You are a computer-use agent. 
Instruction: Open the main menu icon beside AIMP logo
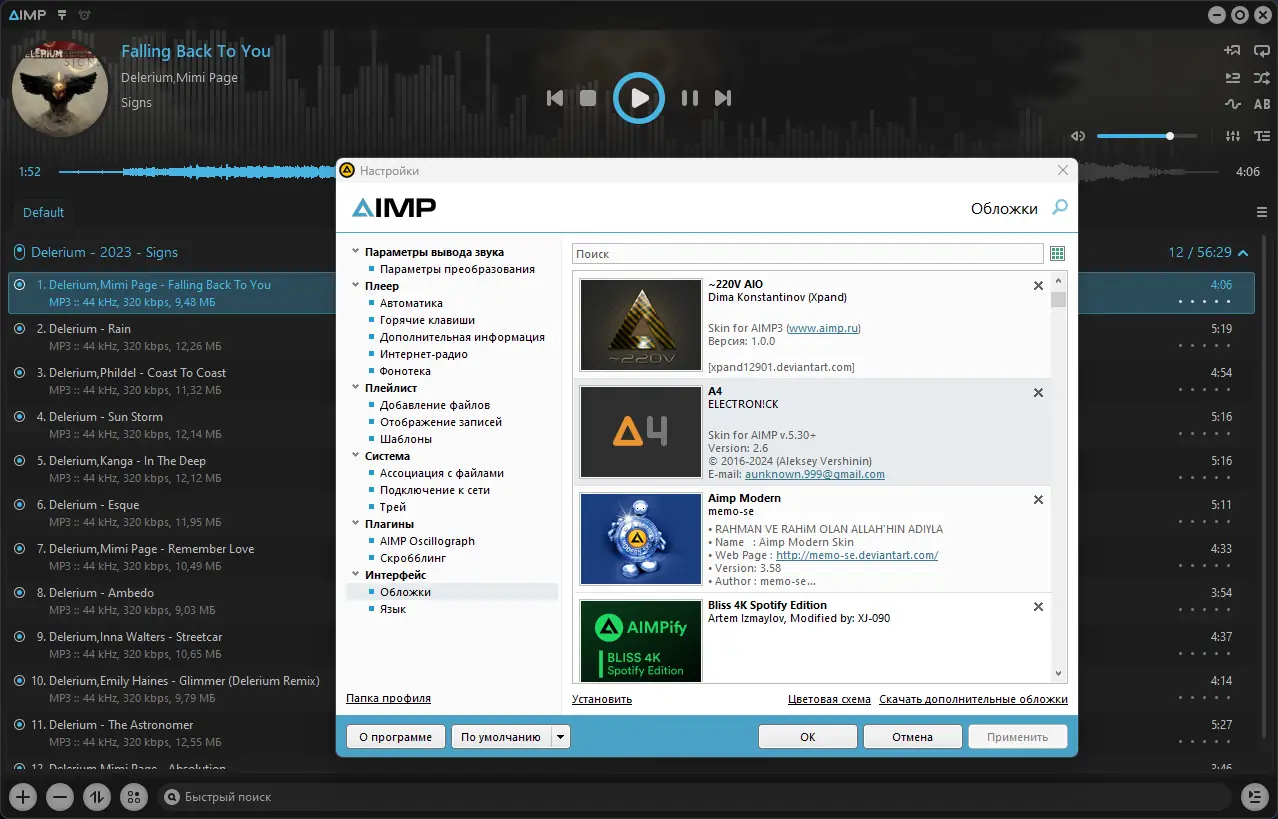pyautogui.click(x=62, y=15)
